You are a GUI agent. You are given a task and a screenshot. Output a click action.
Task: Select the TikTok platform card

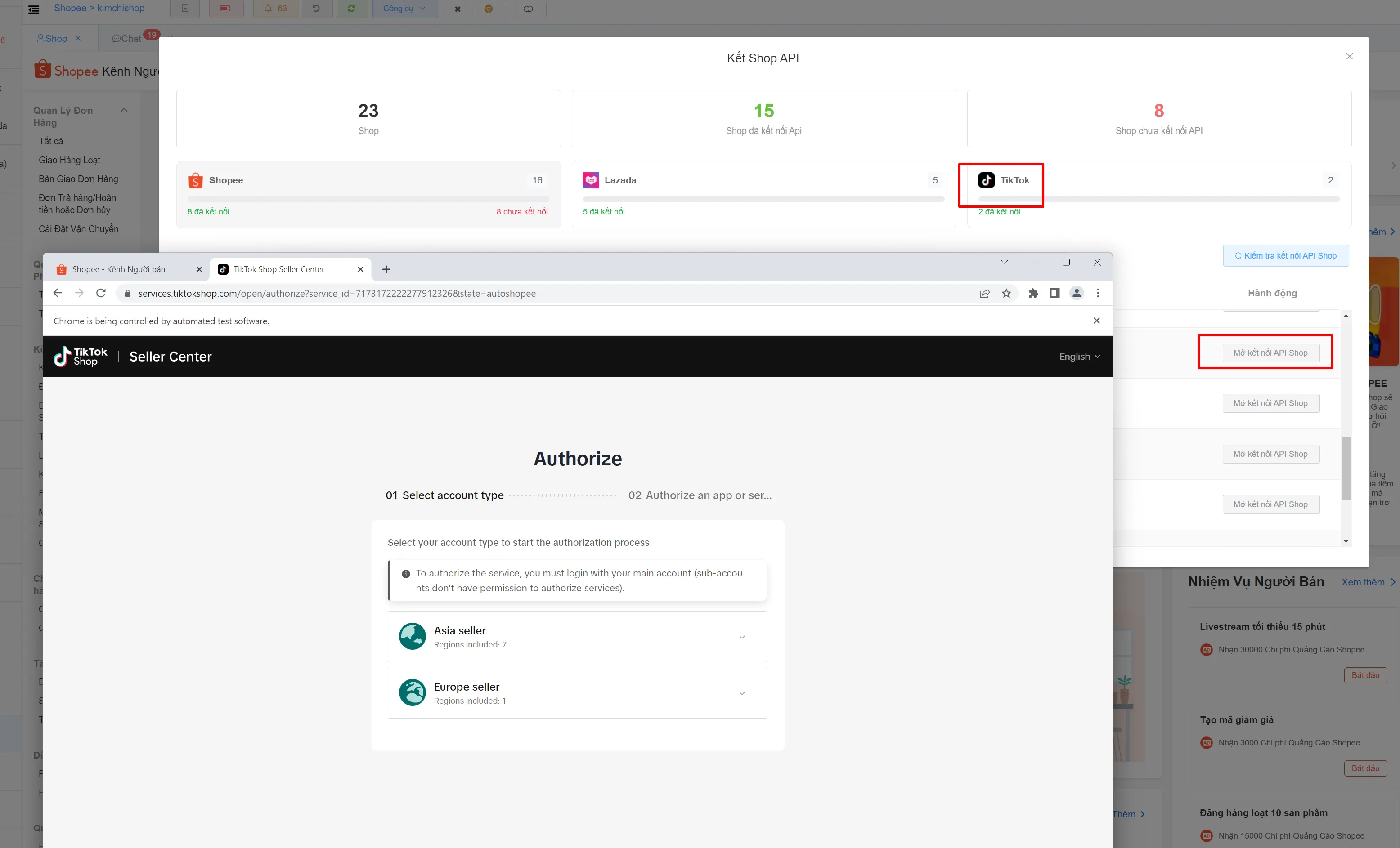pyautogui.click(x=1159, y=194)
